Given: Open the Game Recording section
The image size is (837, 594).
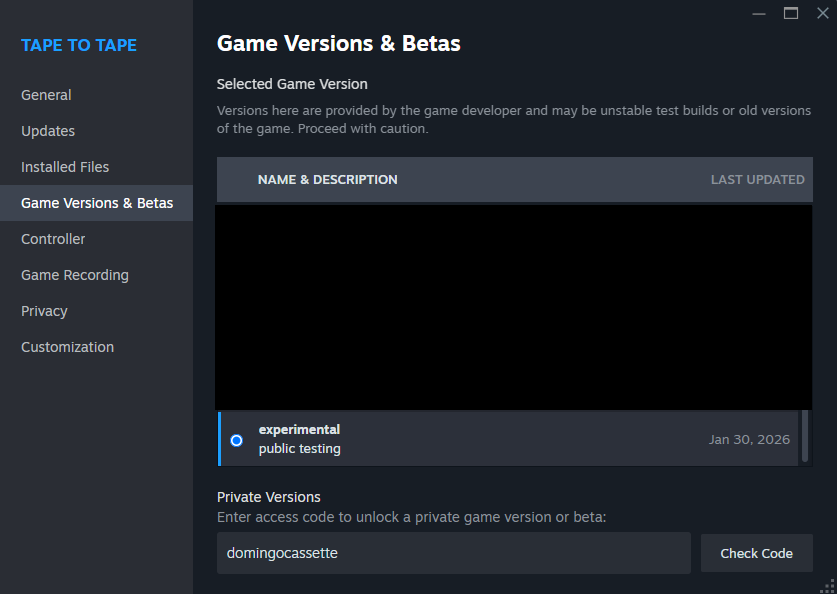Looking at the screenshot, I should (75, 275).
